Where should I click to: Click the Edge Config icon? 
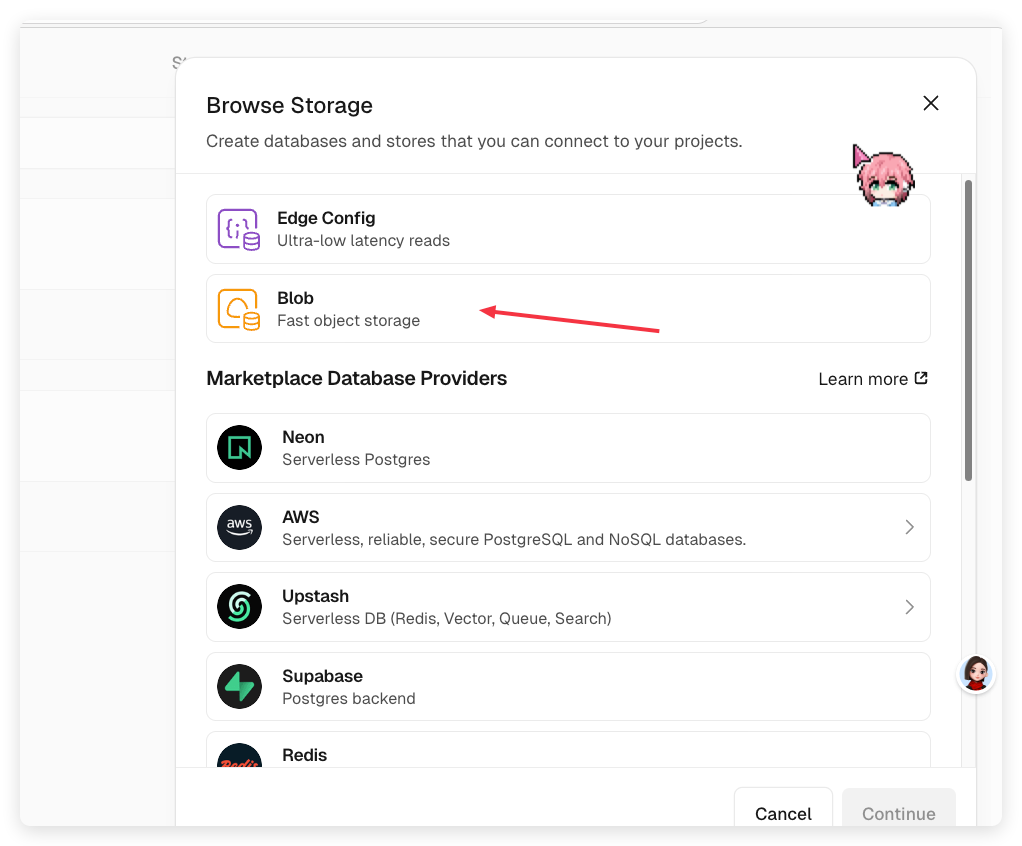(x=239, y=229)
